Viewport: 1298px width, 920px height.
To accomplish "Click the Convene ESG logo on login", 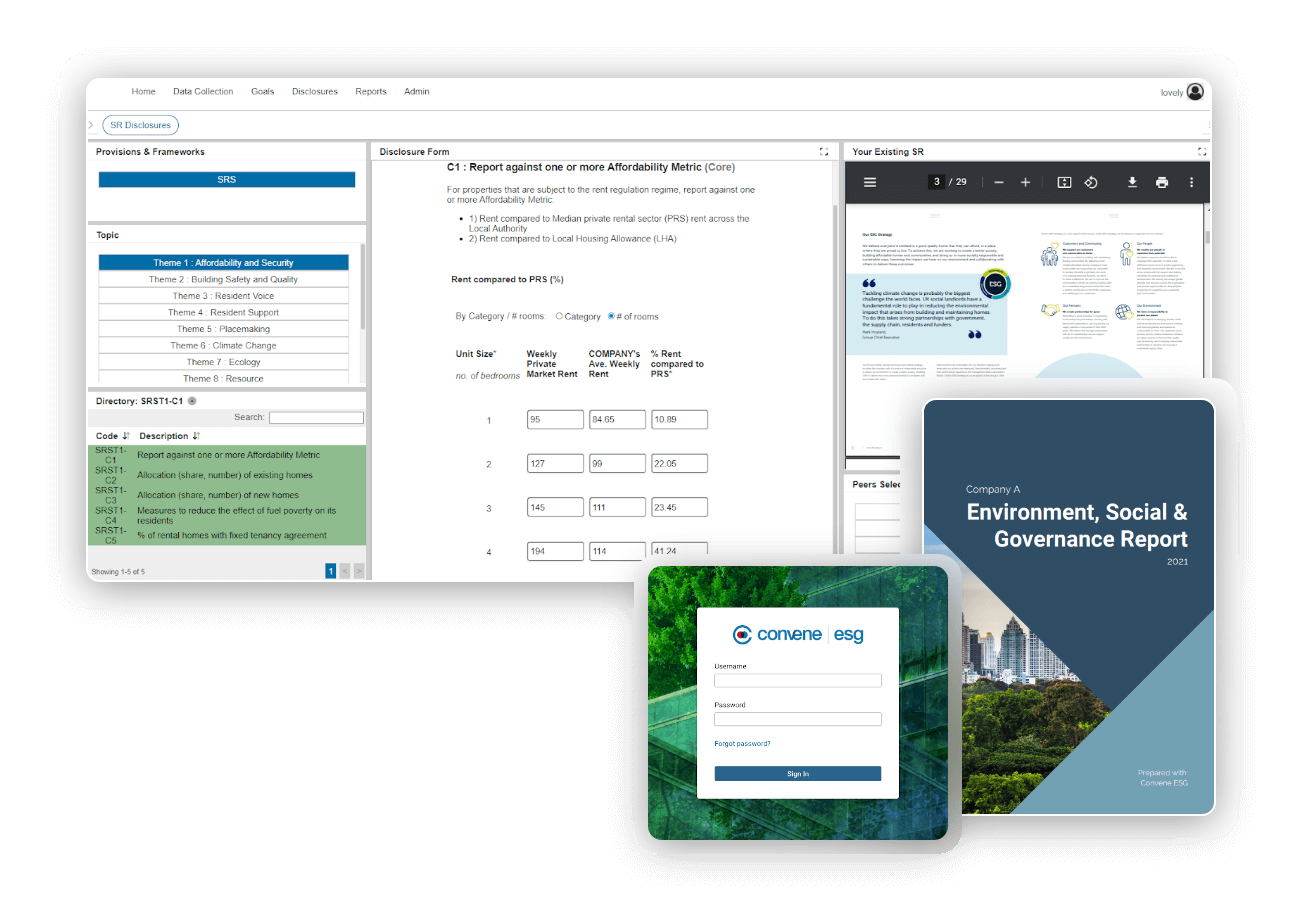I will click(798, 634).
